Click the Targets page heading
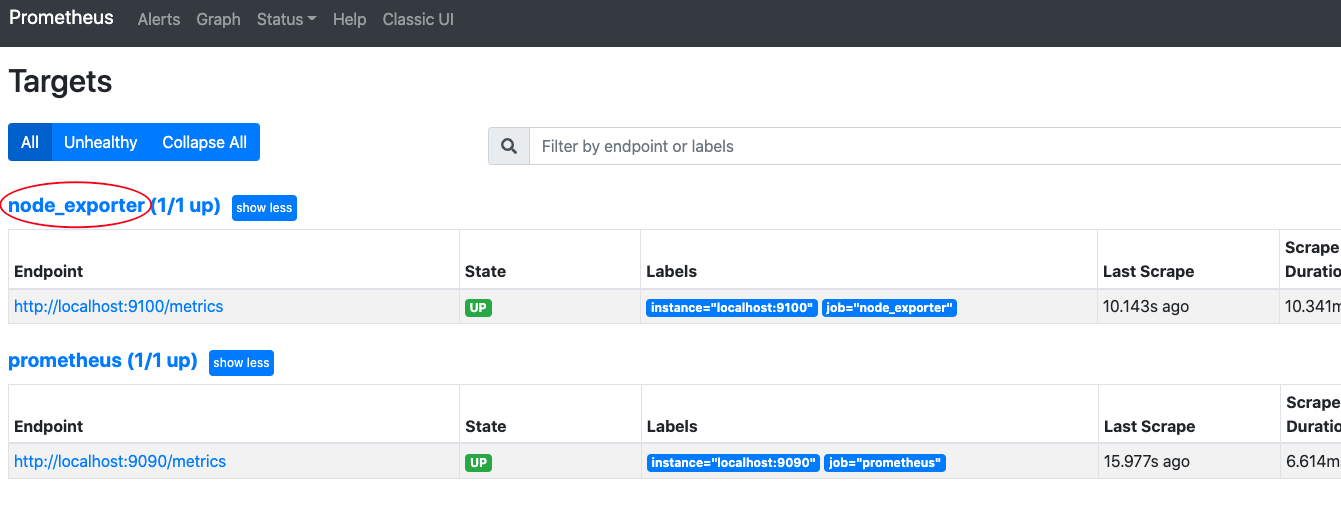Screen dimensions: 1341x530 coord(60,81)
